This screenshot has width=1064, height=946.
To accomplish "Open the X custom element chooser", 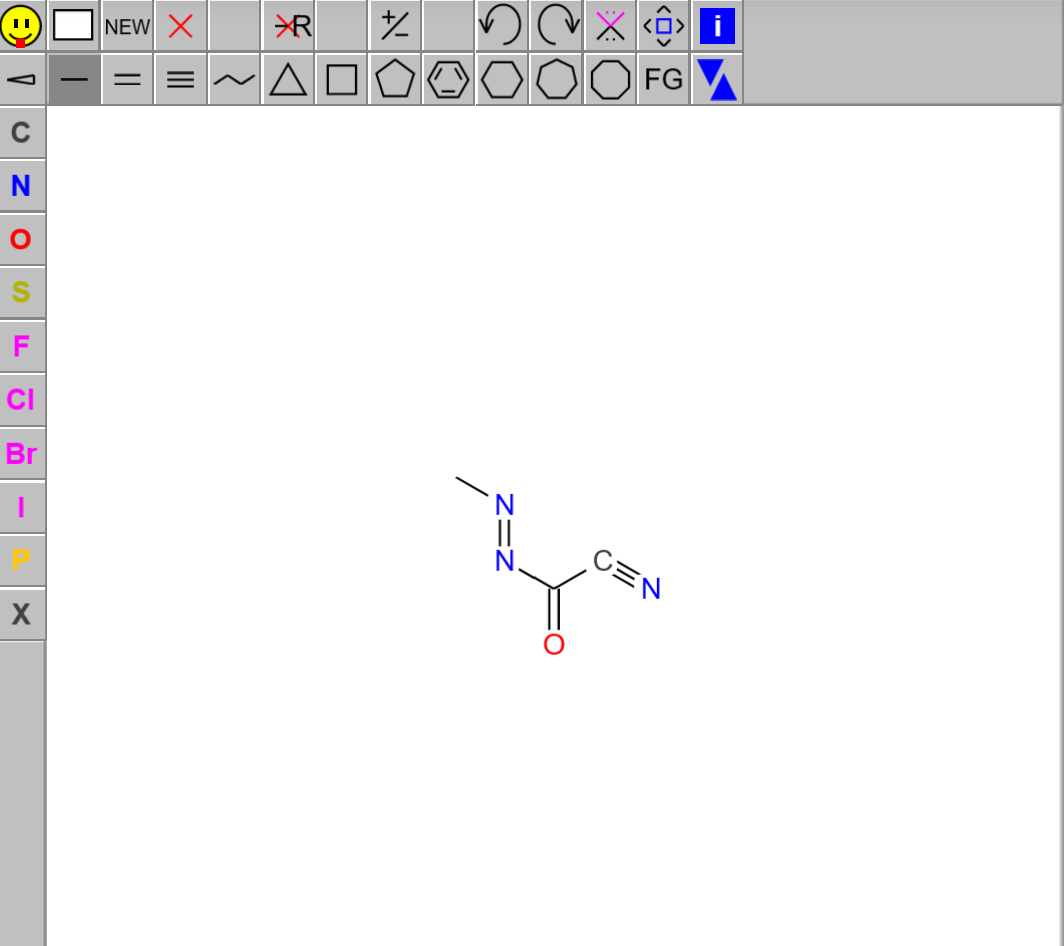I will [21, 614].
